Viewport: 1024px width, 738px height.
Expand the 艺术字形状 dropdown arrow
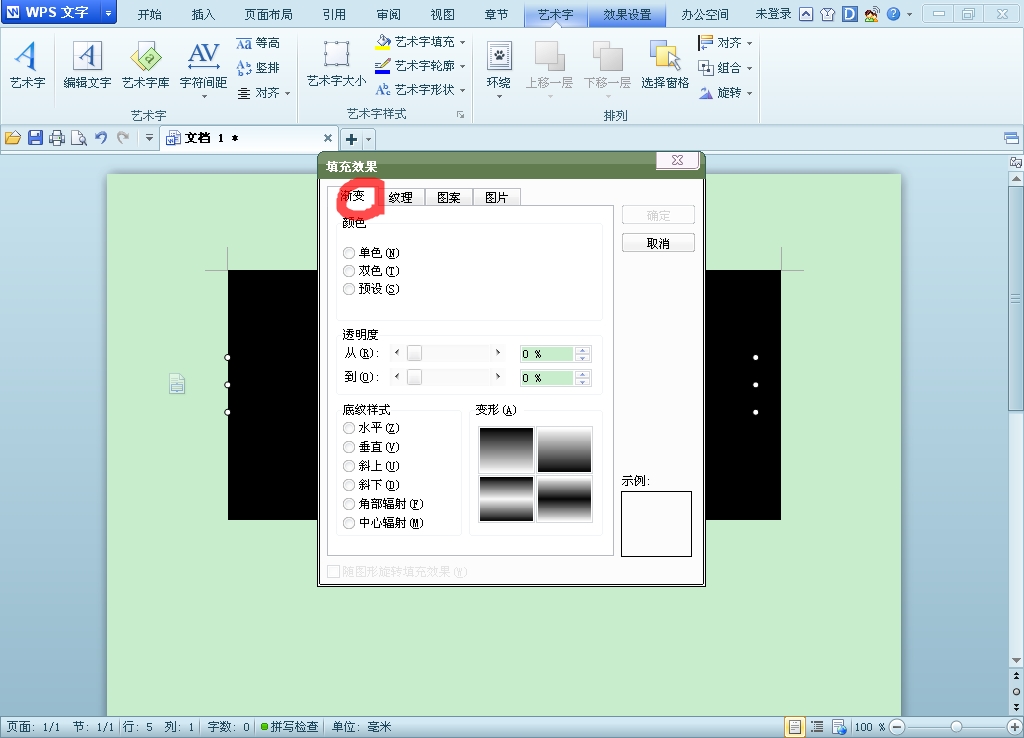click(x=462, y=89)
